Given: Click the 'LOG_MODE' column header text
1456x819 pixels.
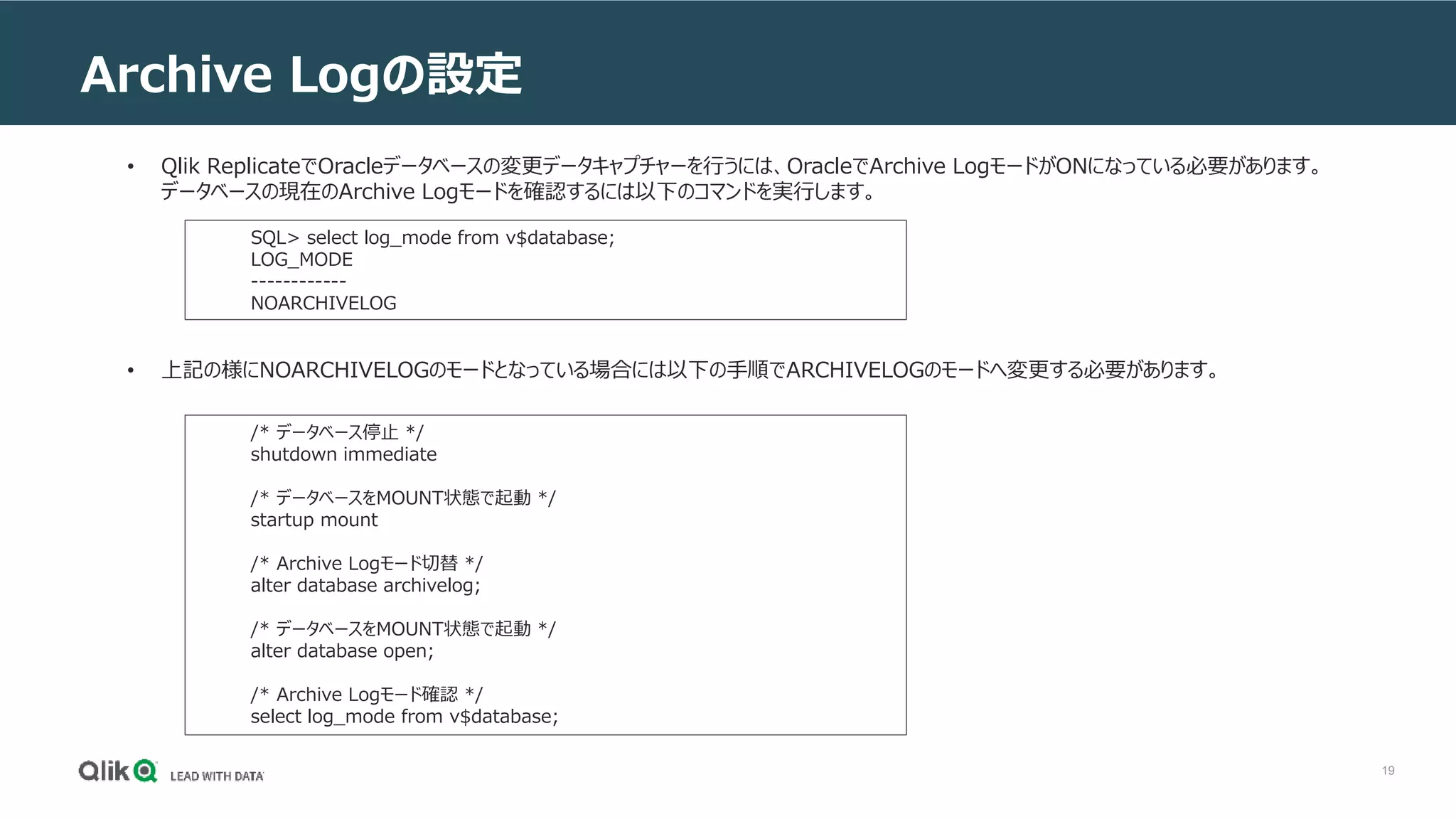Looking at the screenshot, I should point(301,259).
